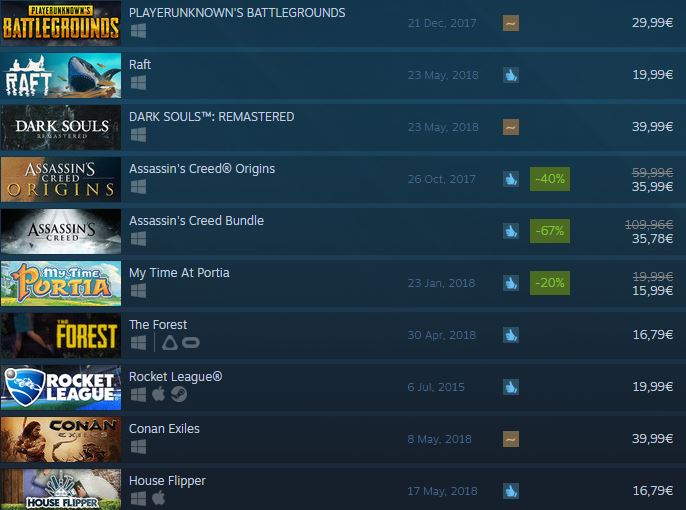The image size is (686, 510).
Task: Select the House Flipper title
Action: 167,481
